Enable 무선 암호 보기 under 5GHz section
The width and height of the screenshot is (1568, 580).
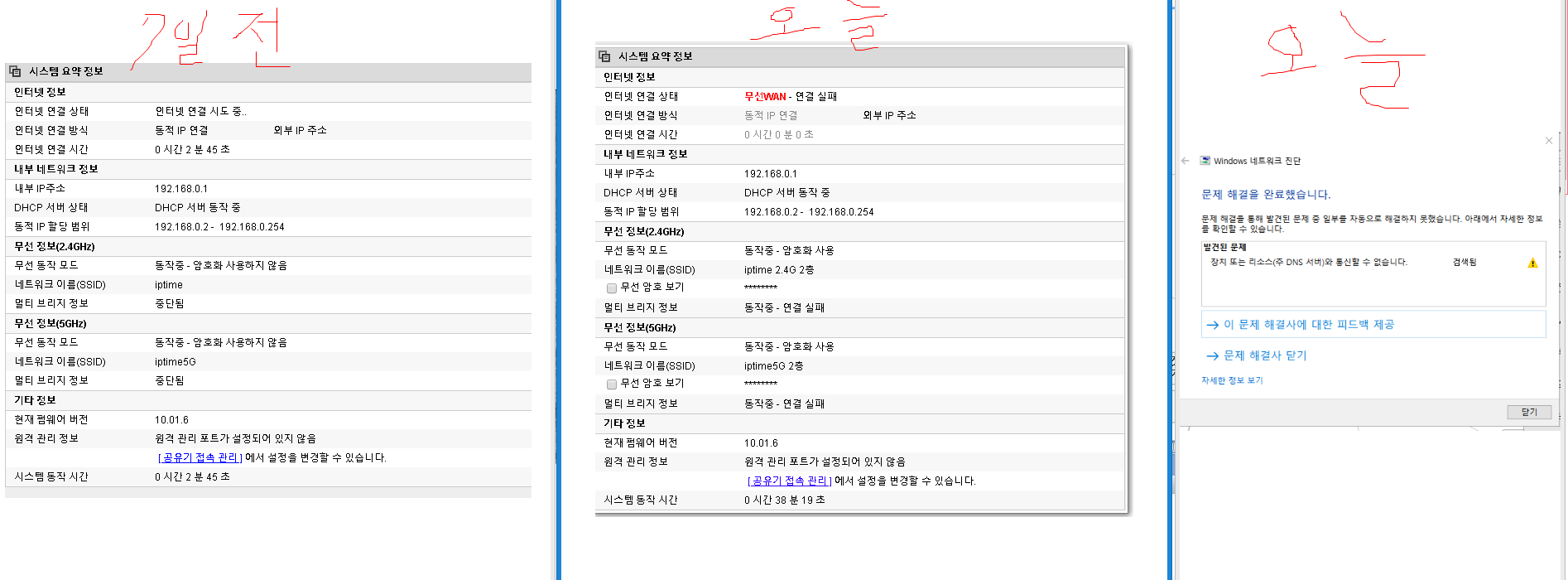pyautogui.click(x=612, y=384)
